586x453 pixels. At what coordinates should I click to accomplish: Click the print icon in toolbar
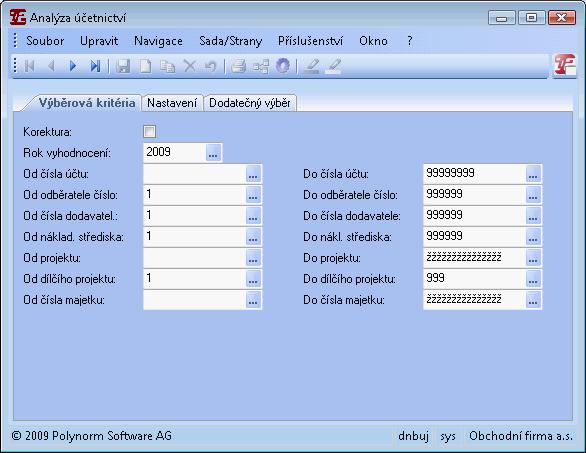pyautogui.click(x=238, y=66)
